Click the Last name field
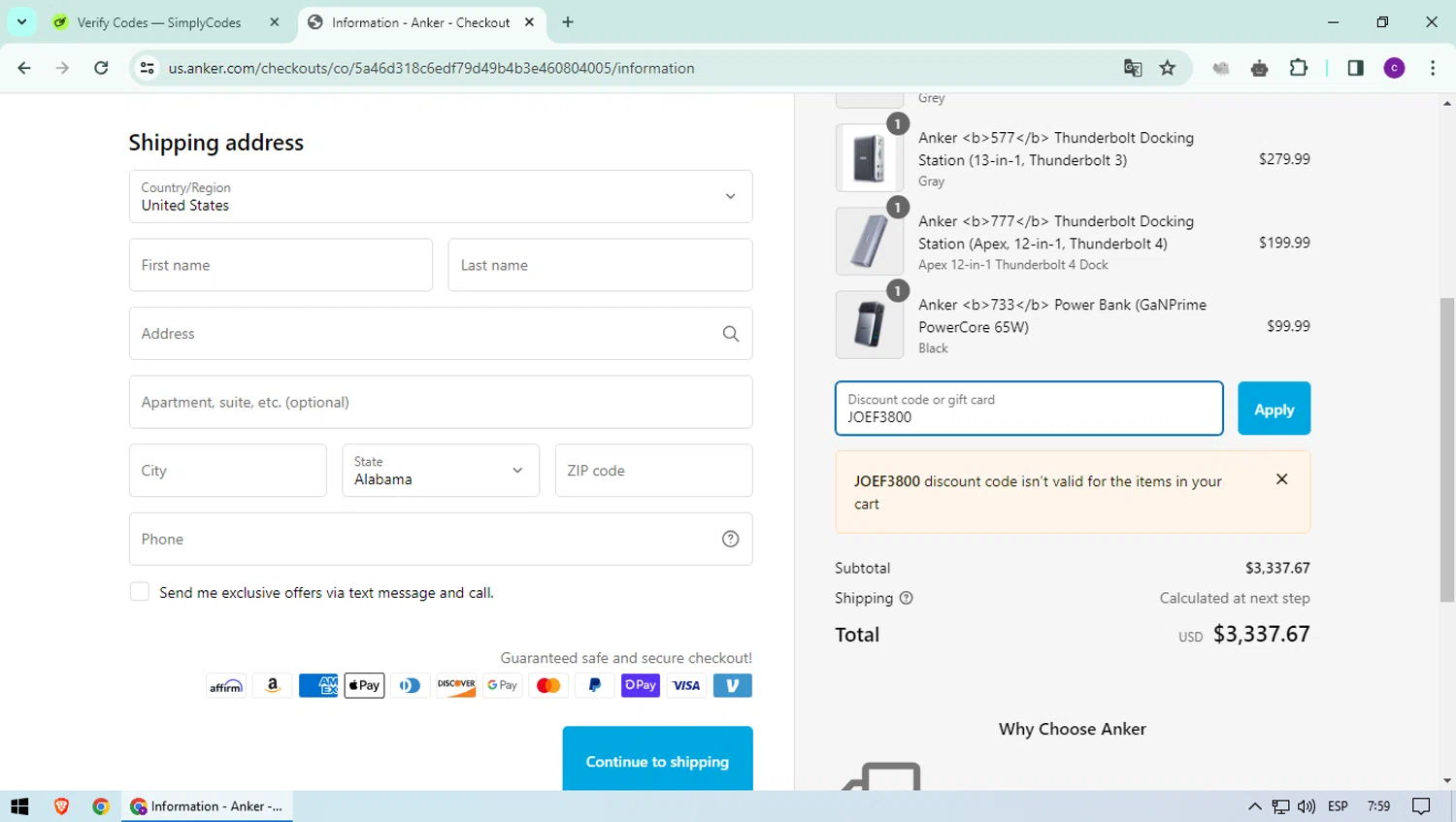 (x=600, y=265)
